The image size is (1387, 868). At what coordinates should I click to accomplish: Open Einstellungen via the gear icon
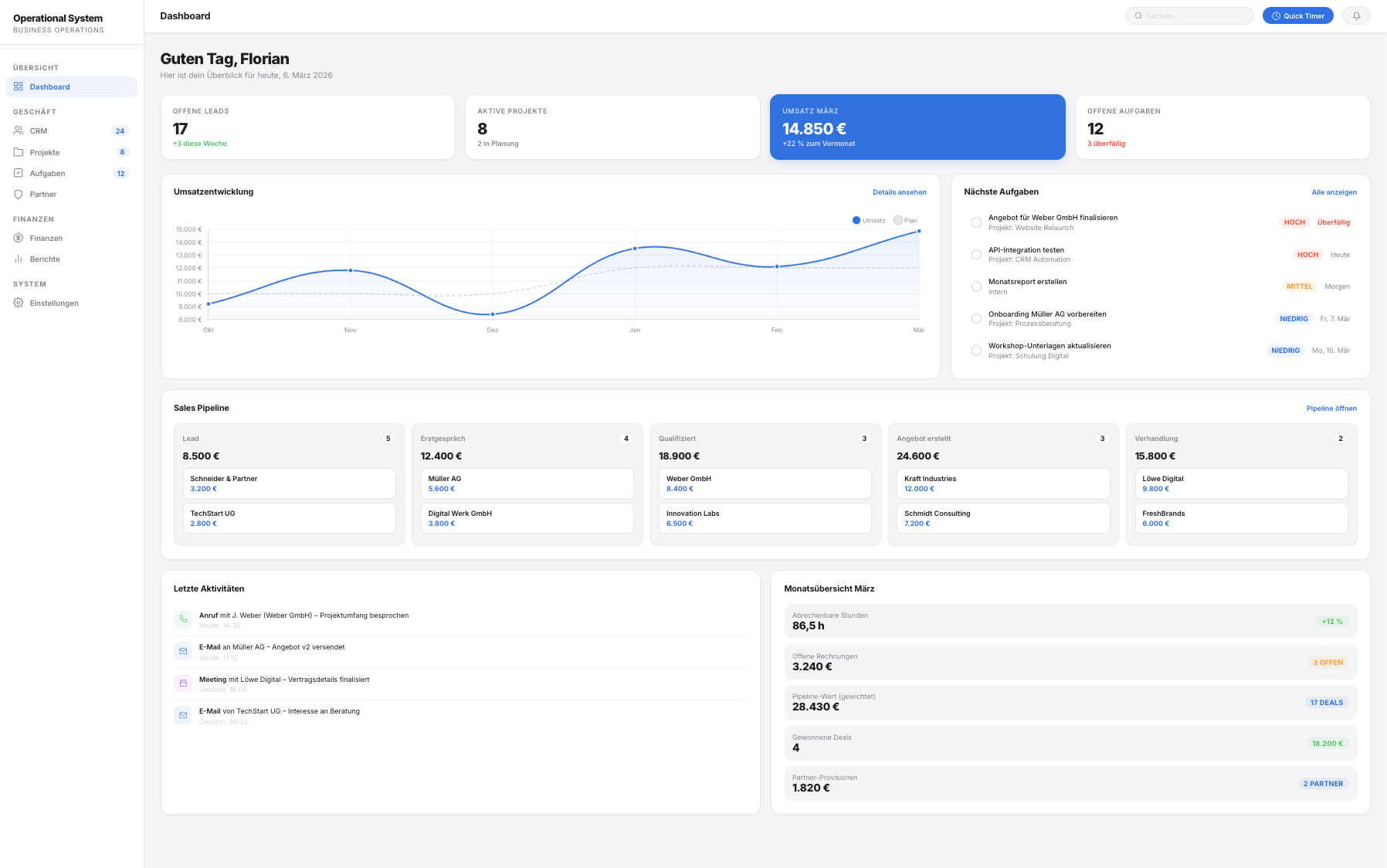point(53,303)
